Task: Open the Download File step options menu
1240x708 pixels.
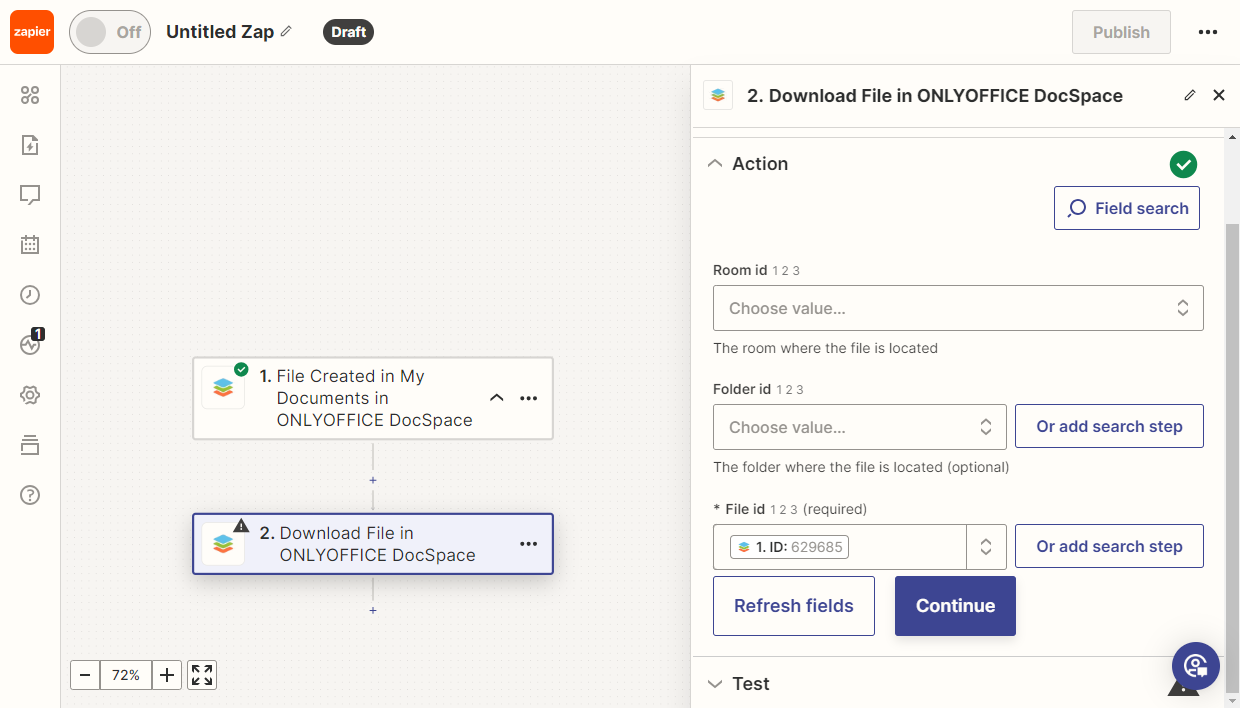Action: coord(529,544)
